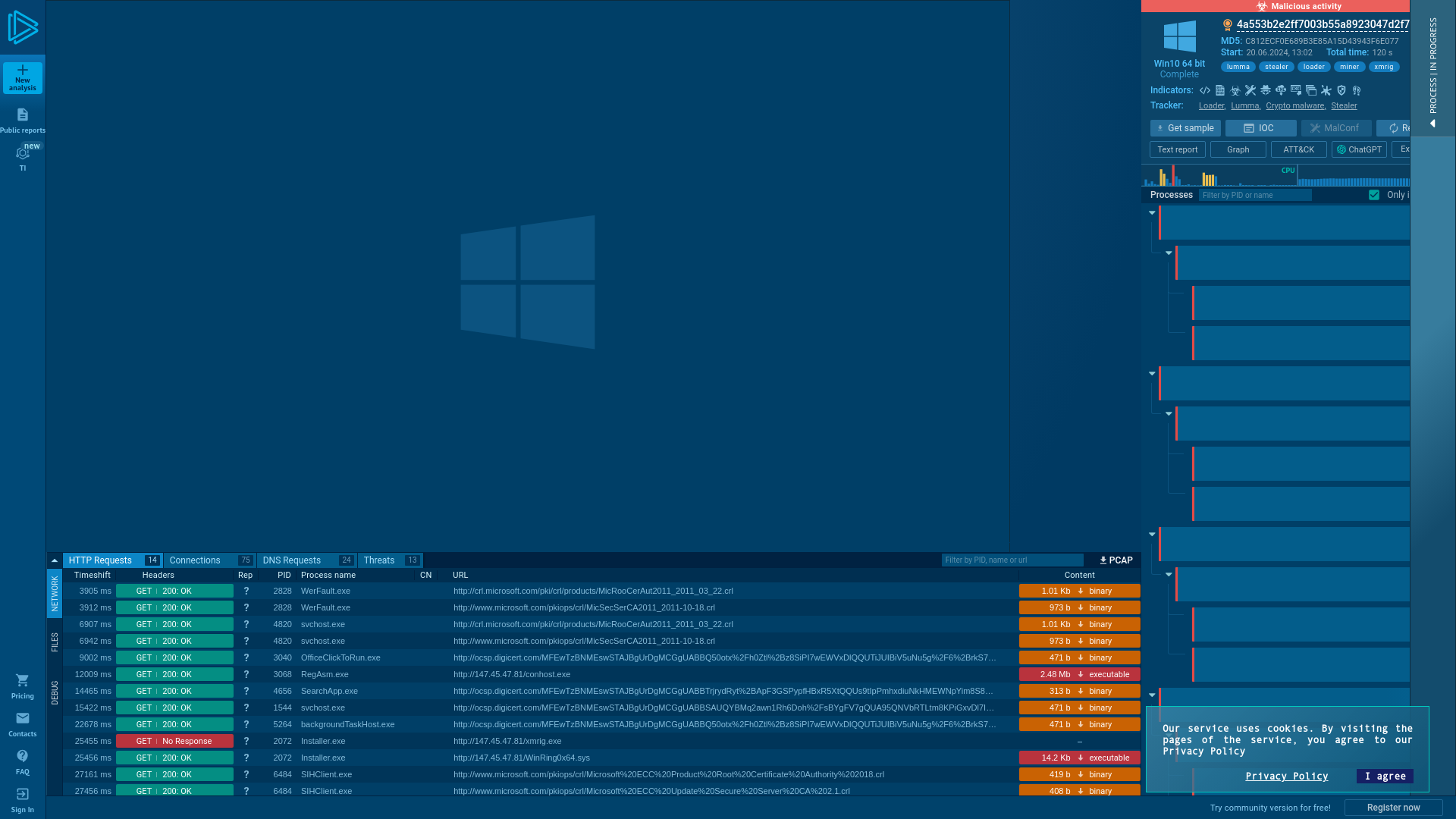Collapse the network panel with up arrow
1456x819 pixels.
coord(55,560)
